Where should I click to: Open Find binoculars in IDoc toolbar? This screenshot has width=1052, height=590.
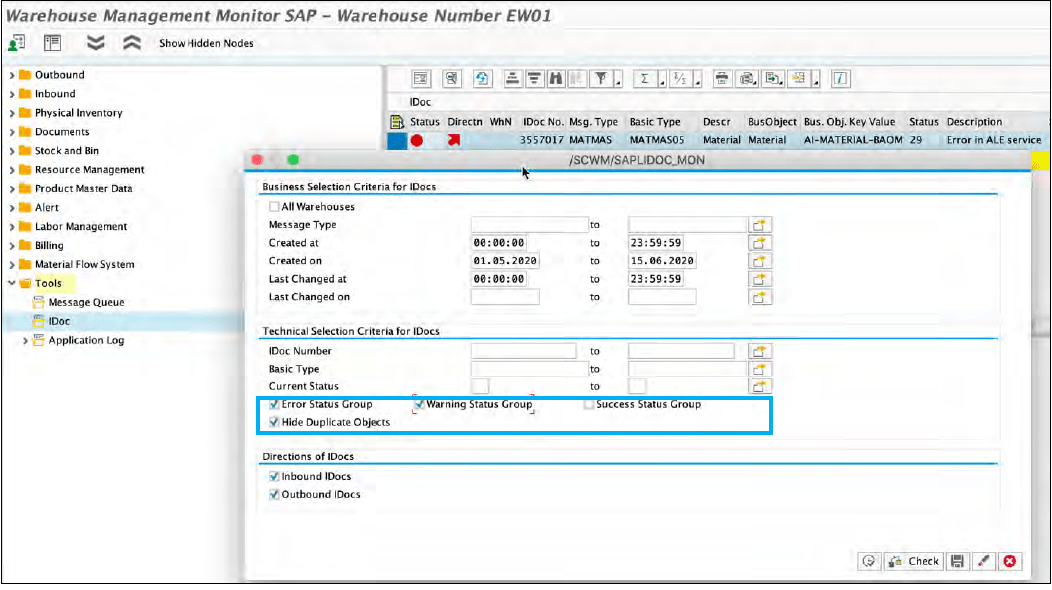tap(556, 79)
